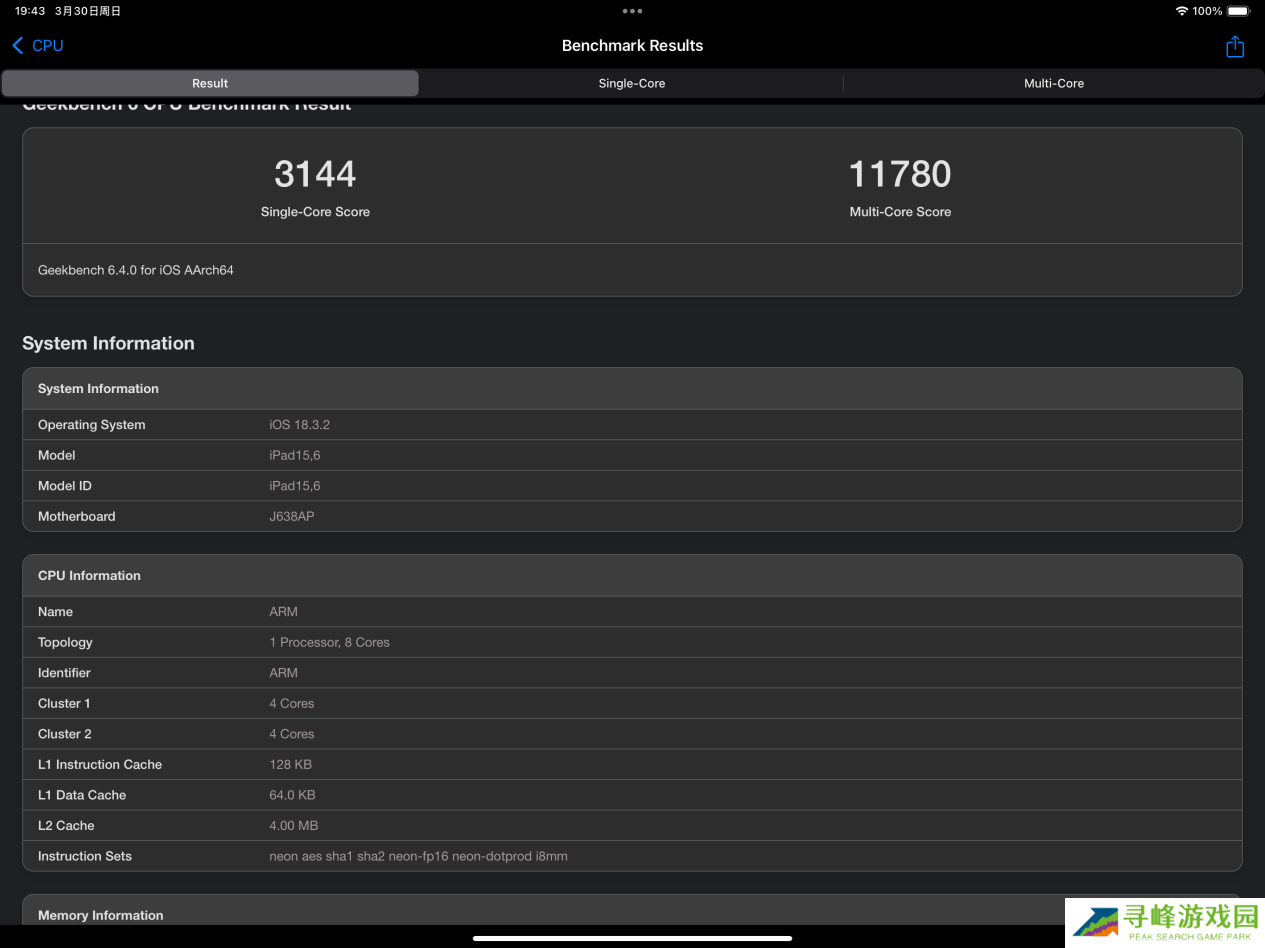
Task: Tap the Wi-Fi status icon
Action: click(1181, 11)
